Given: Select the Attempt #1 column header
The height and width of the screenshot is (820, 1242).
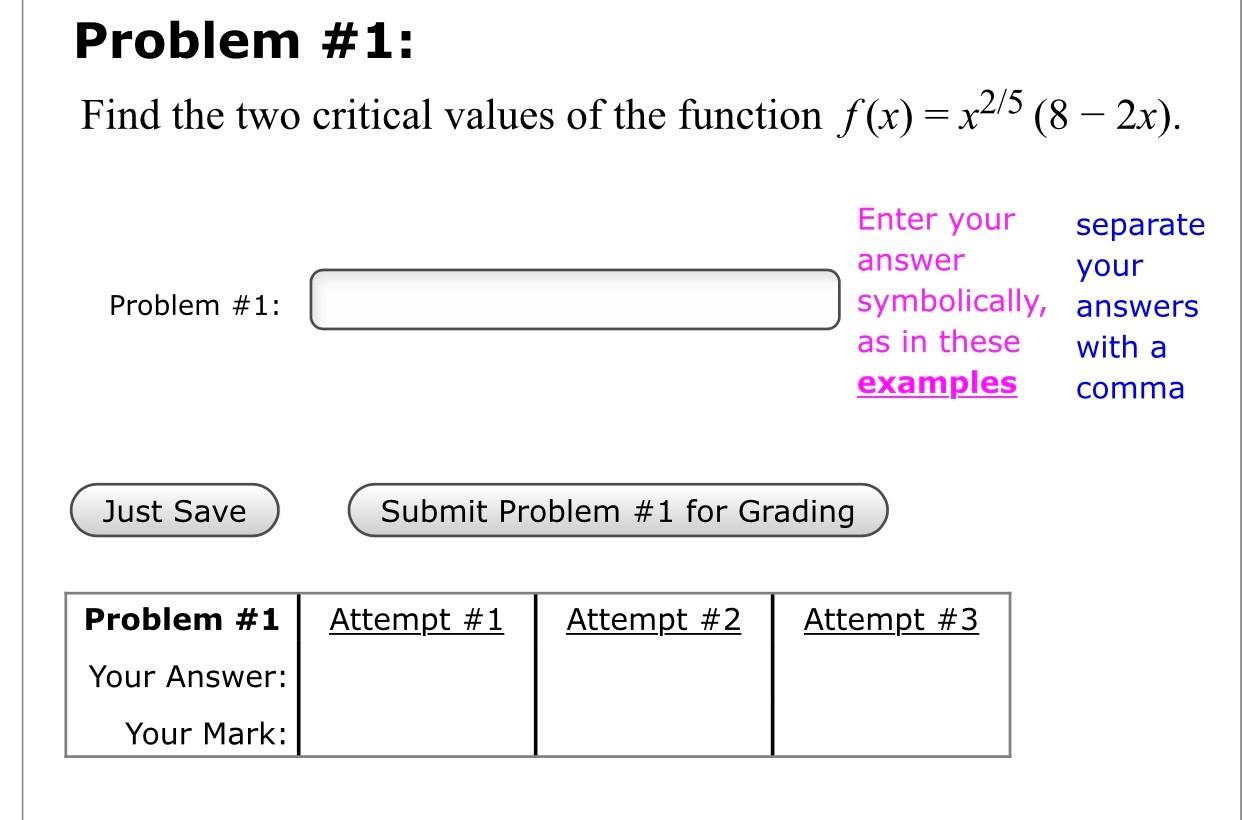Looking at the screenshot, I should (417, 619).
